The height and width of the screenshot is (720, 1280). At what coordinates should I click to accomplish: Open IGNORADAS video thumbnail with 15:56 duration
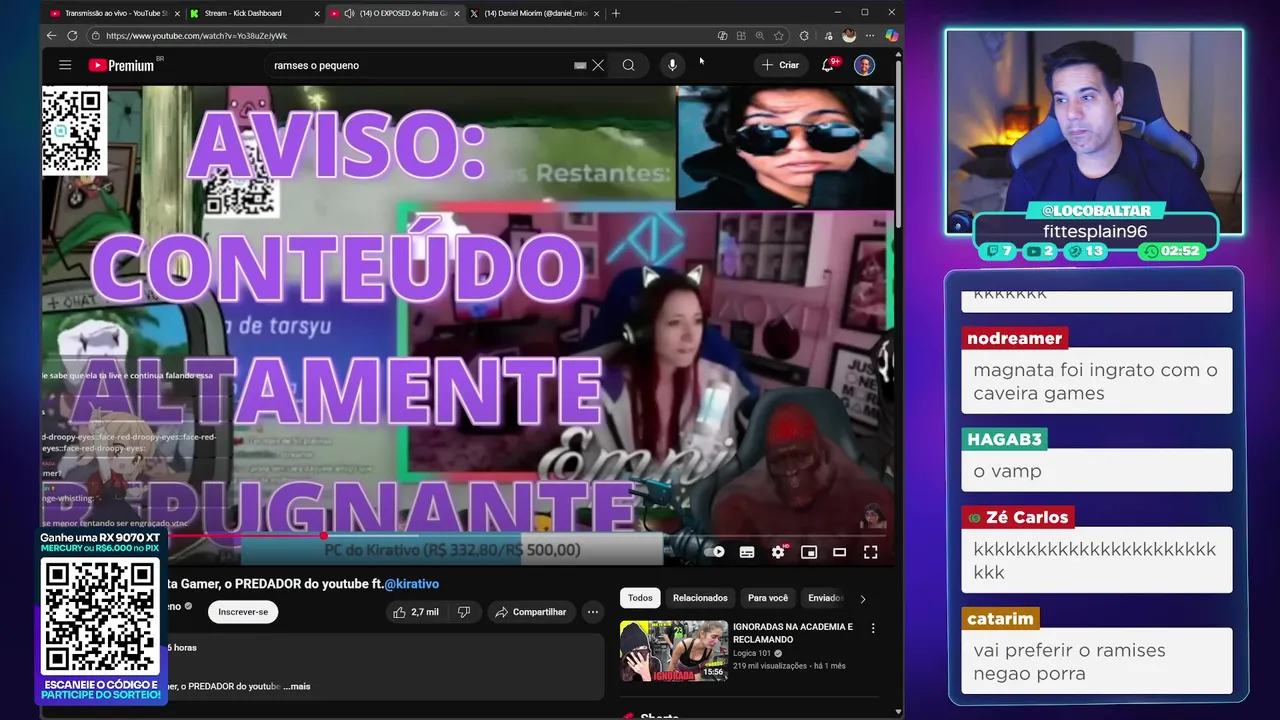[x=674, y=651]
